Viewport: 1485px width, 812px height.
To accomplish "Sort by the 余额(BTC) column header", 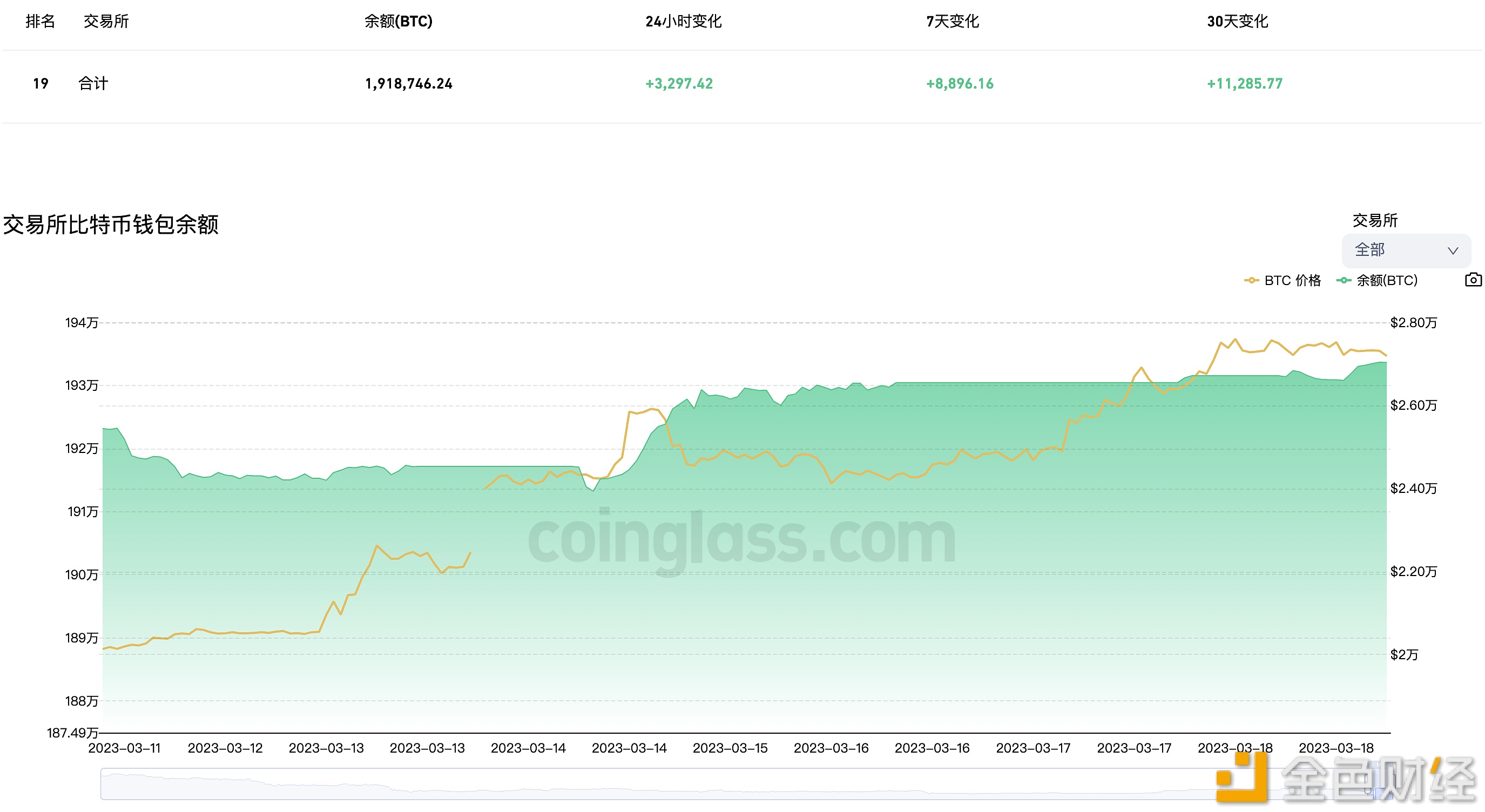I will click(399, 21).
